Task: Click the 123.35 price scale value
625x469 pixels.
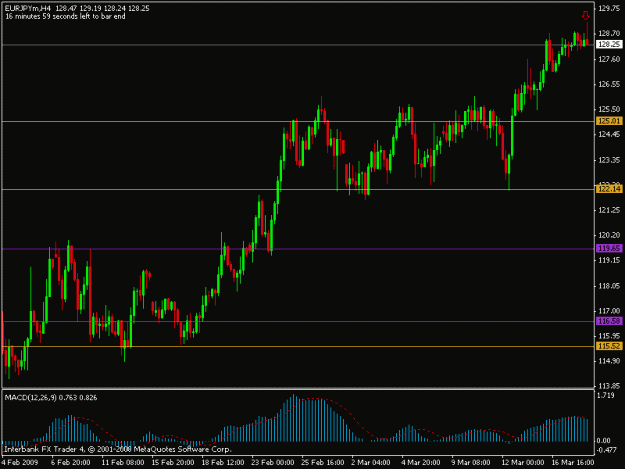Action: pos(609,160)
